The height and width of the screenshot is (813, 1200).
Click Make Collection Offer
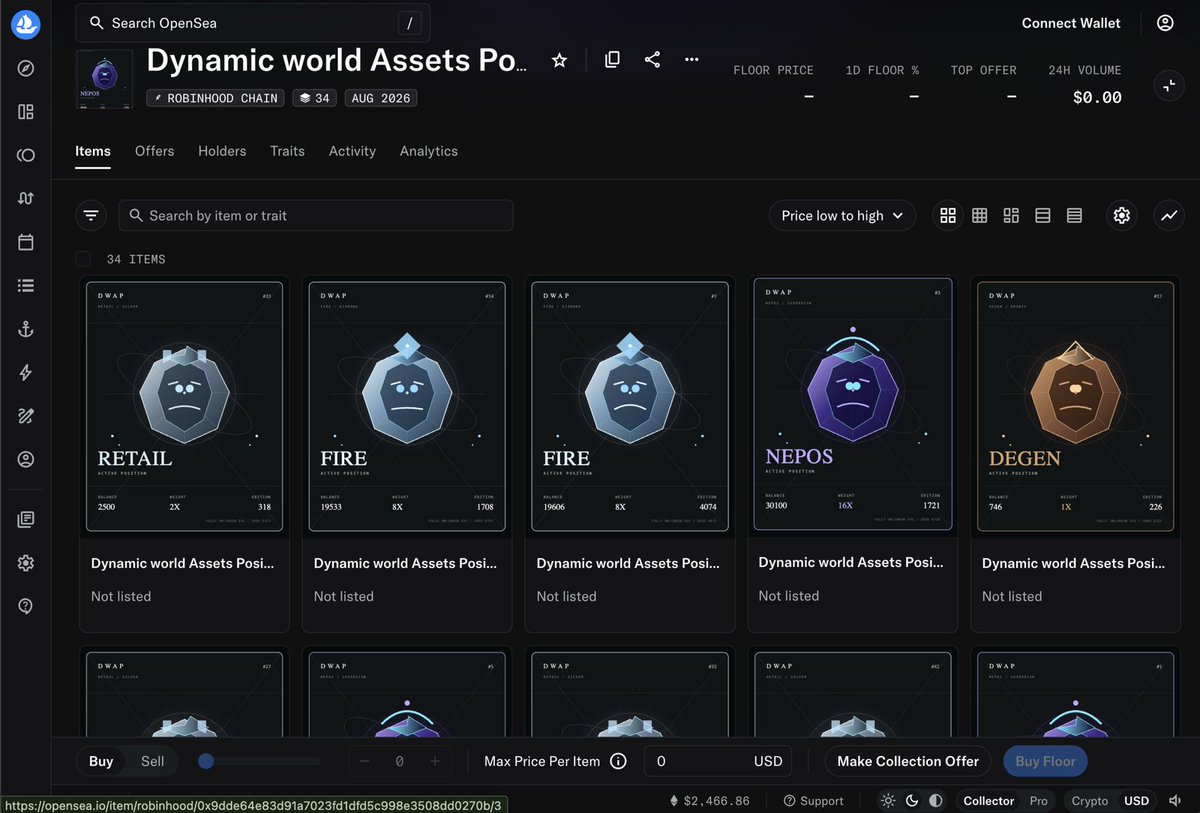point(908,761)
